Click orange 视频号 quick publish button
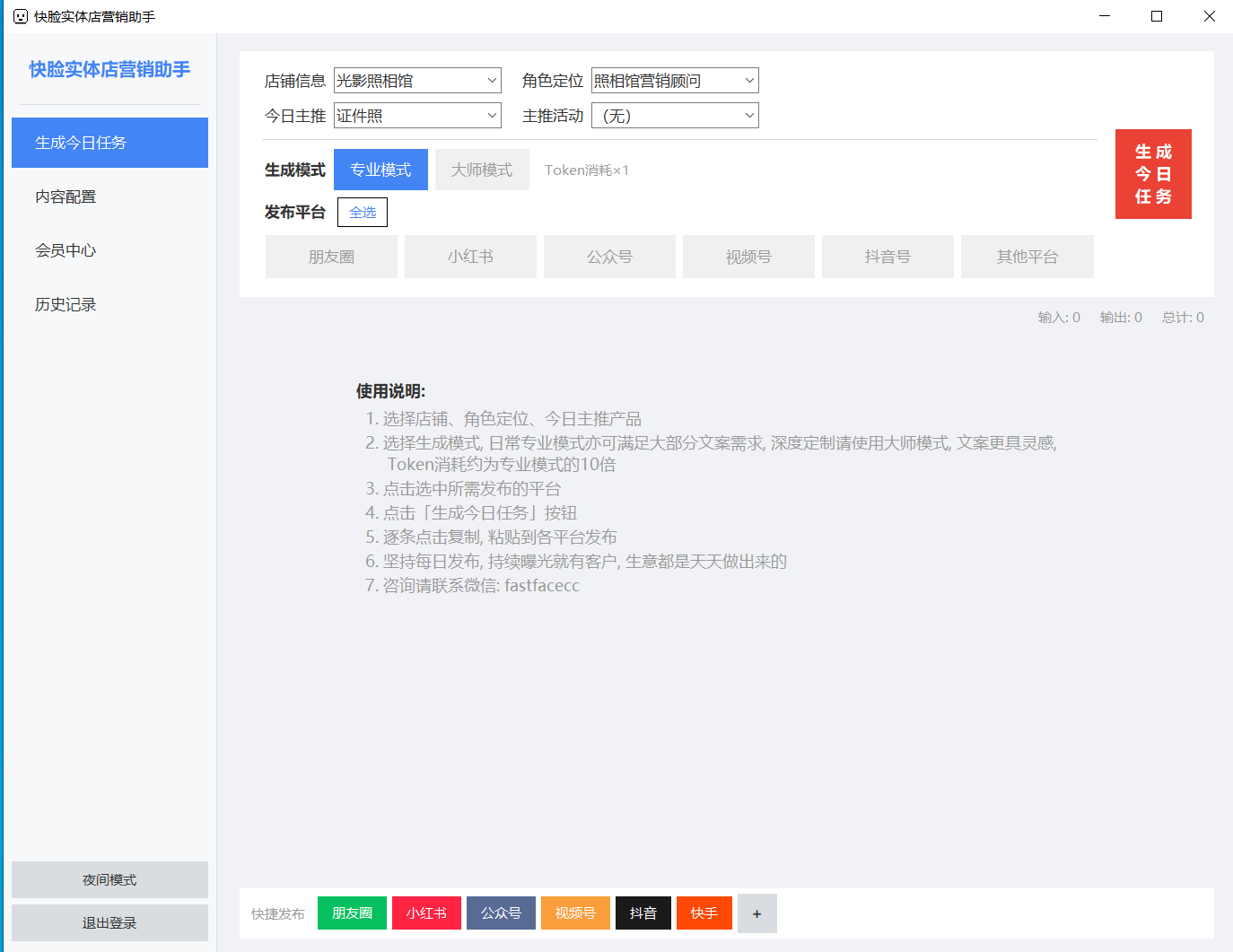 coord(575,913)
